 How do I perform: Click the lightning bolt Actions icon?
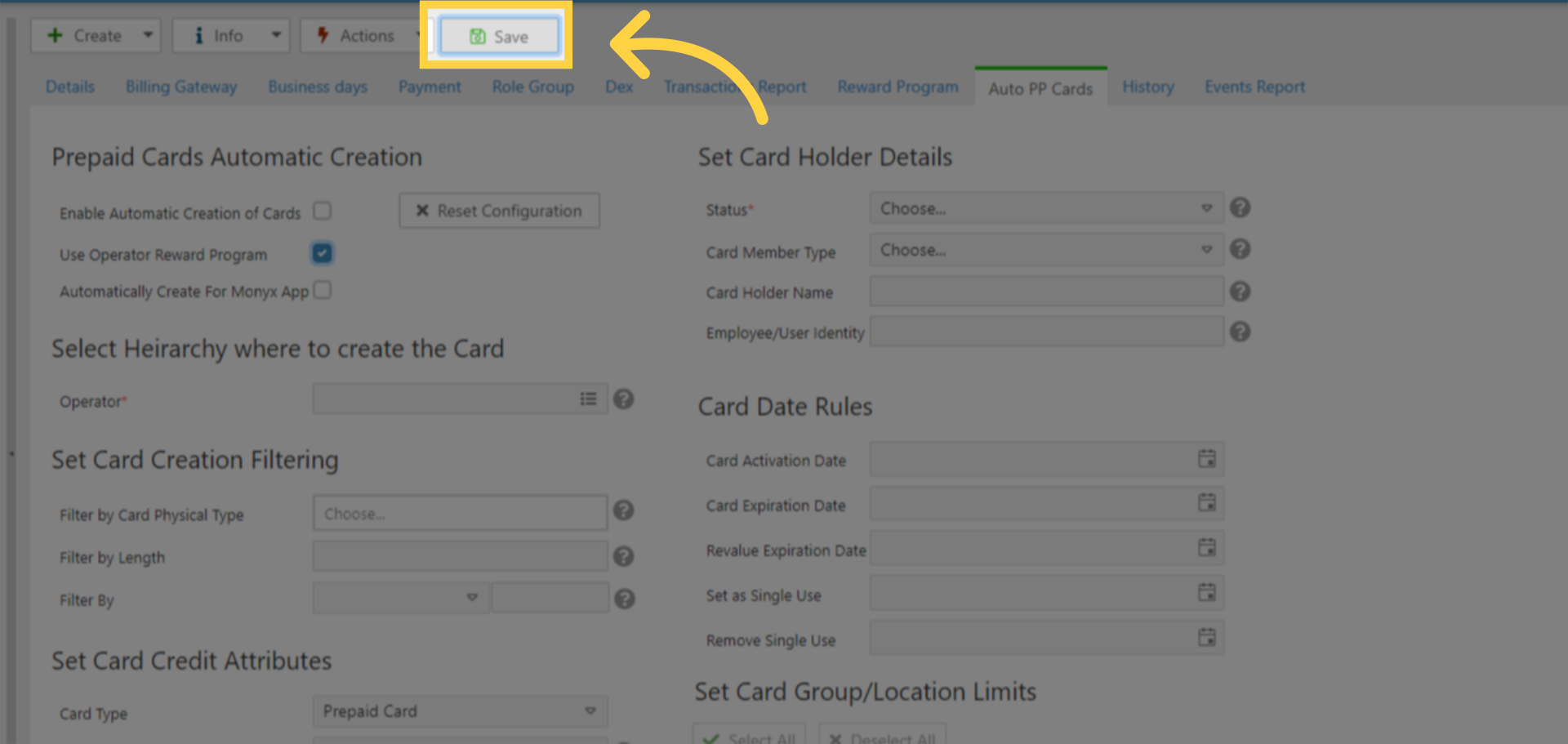(323, 35)
